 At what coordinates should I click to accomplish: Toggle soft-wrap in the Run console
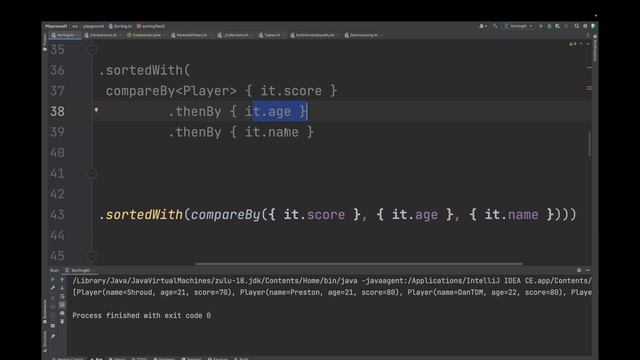[x=62, y=297]
